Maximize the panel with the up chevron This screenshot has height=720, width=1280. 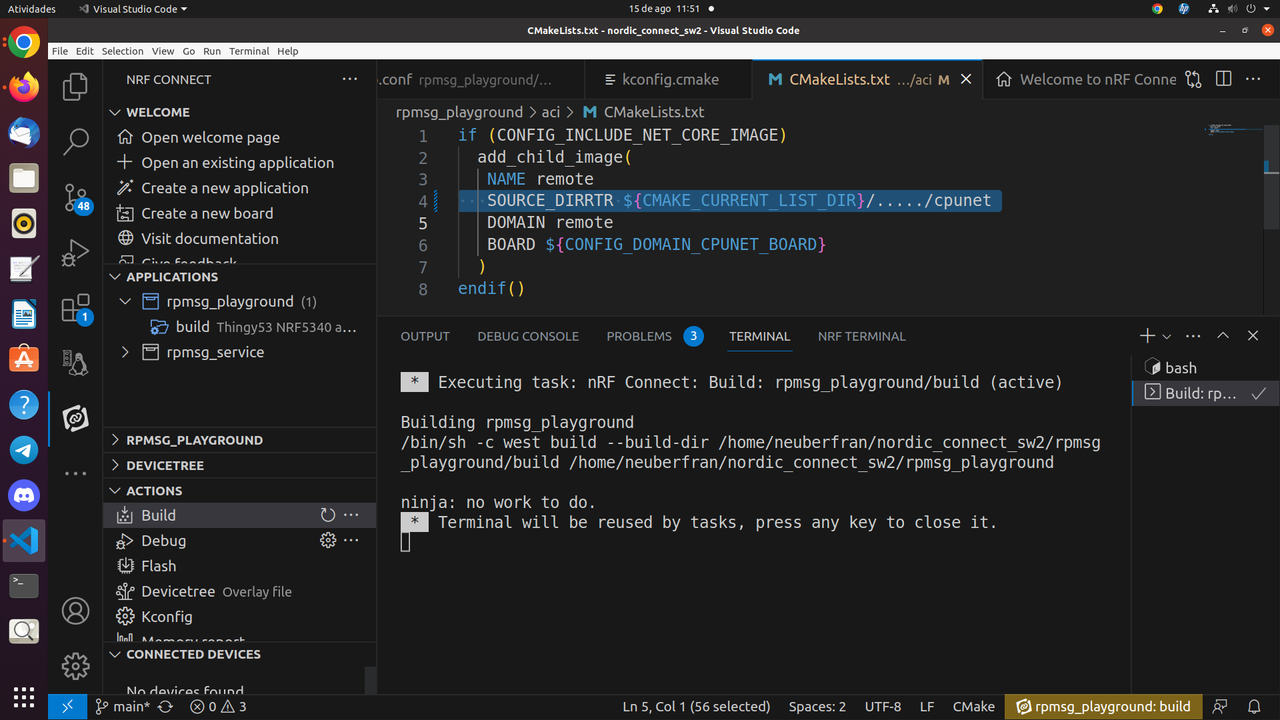pyautogui.click(x=1223, y=336)
